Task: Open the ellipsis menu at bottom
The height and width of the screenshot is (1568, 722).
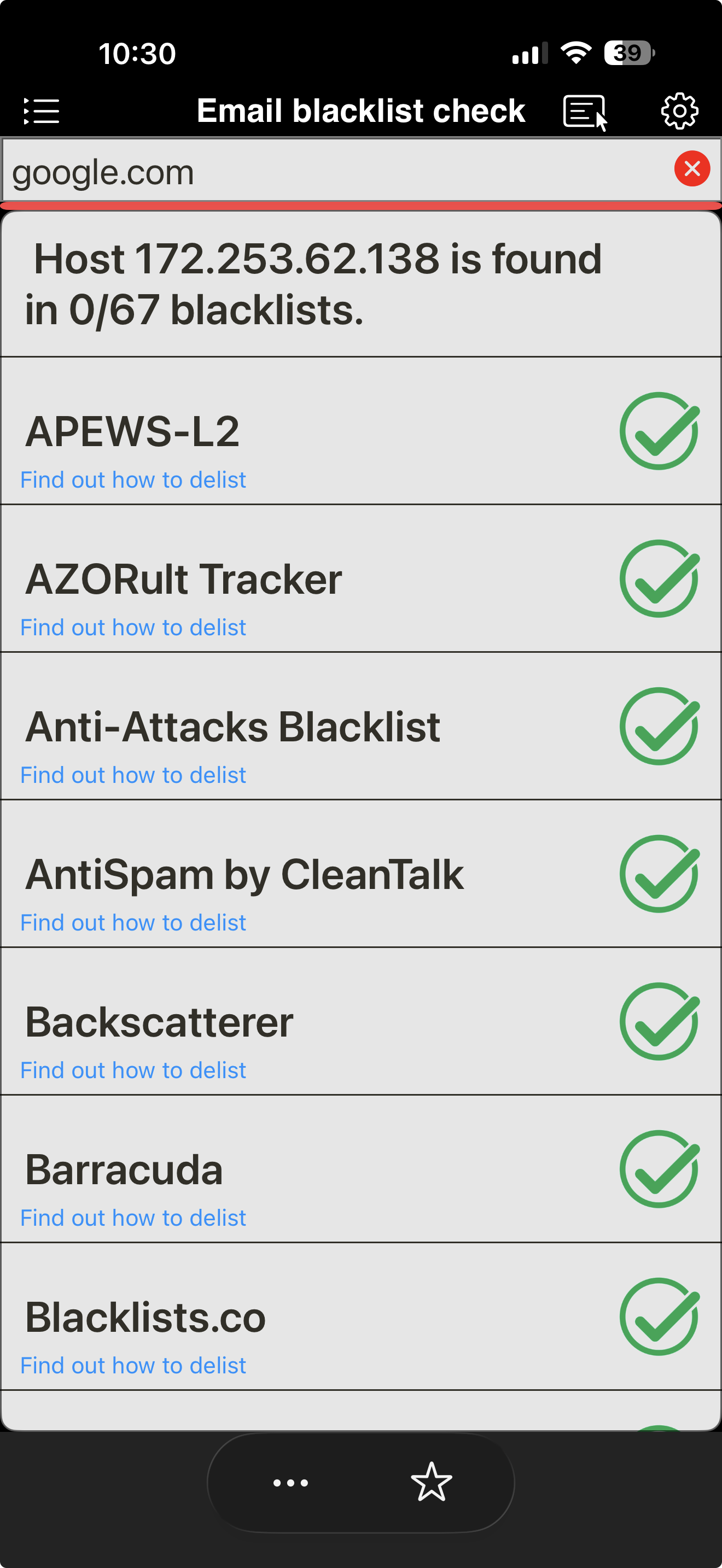Action: click(x=290, y=1483)
